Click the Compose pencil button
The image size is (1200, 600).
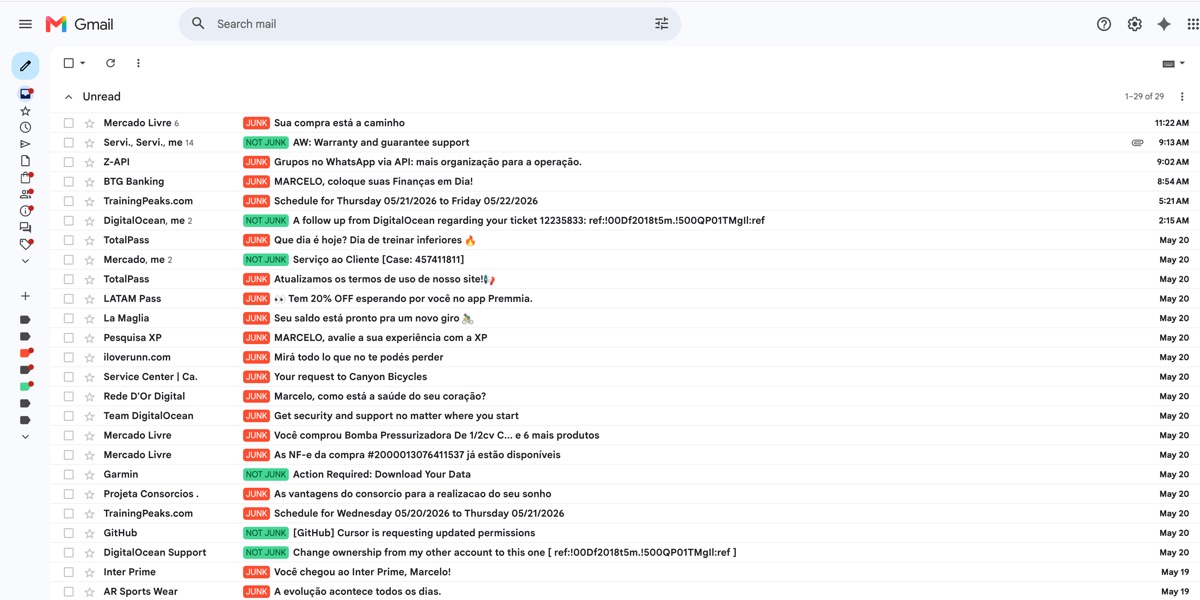[25, 66]
